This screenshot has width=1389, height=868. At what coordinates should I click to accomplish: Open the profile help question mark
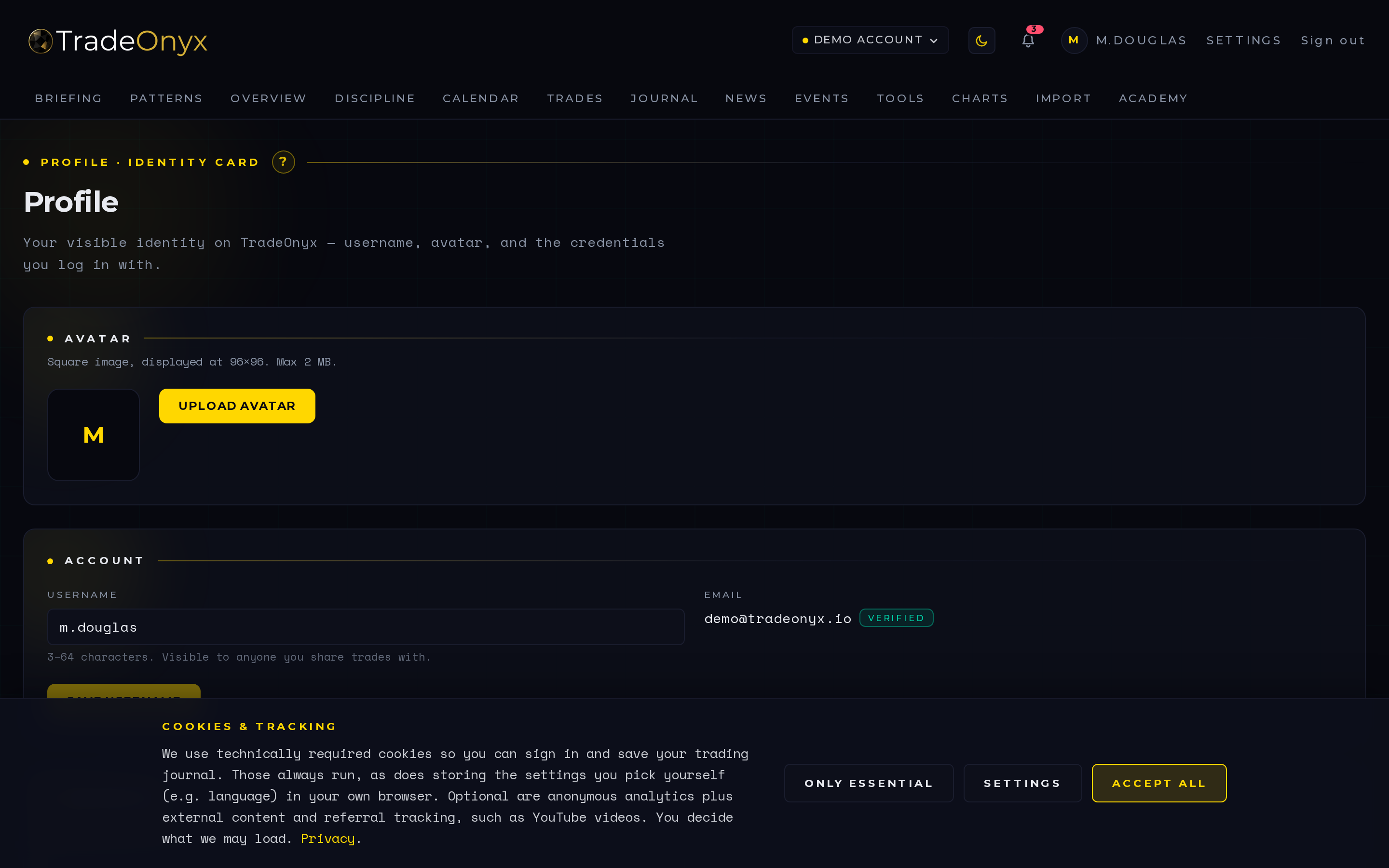coord(283,162)
